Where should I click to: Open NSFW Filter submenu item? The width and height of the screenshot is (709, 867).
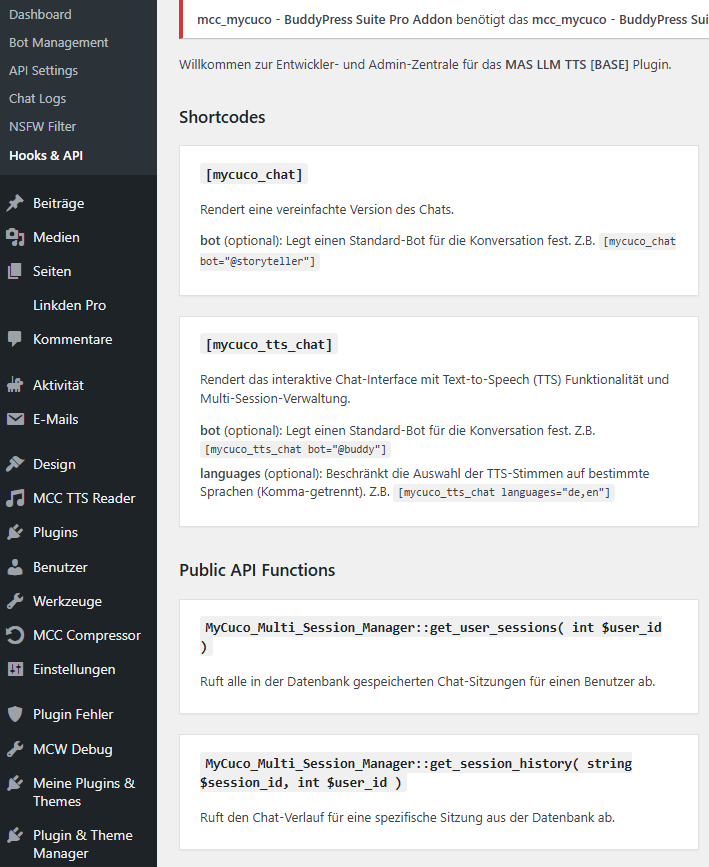click(x=43, y=127)
